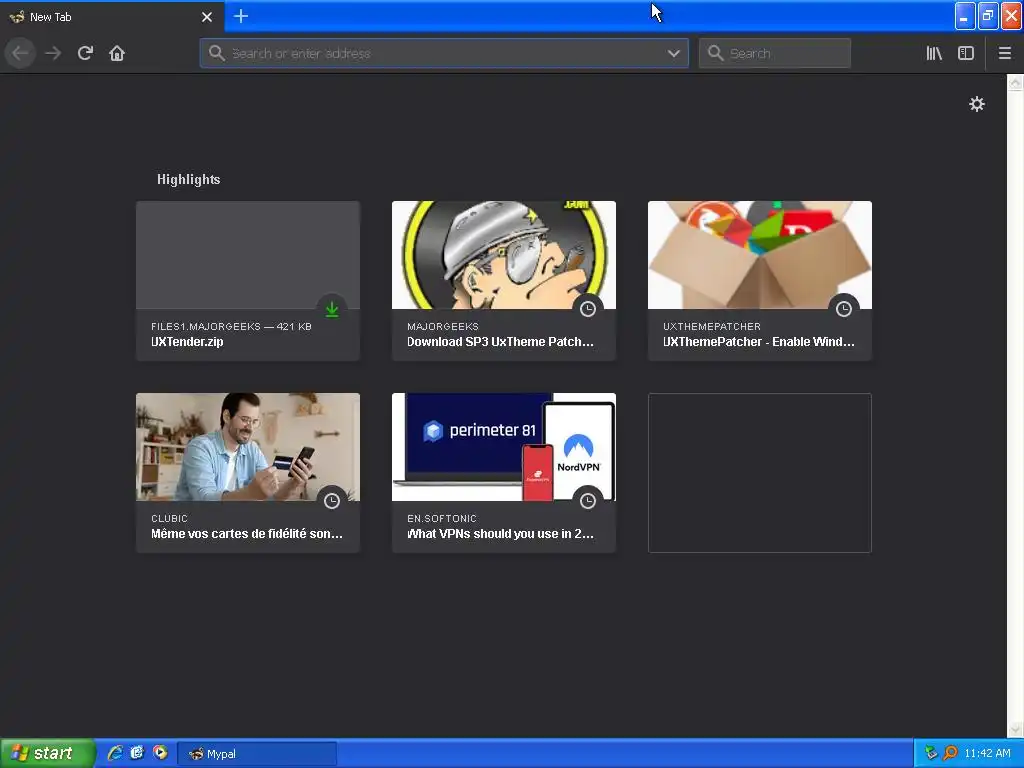The width and height of the screenshot is (1024, 768).
Task: Open Même vos cartes de fidélité link
Action: 247,534
